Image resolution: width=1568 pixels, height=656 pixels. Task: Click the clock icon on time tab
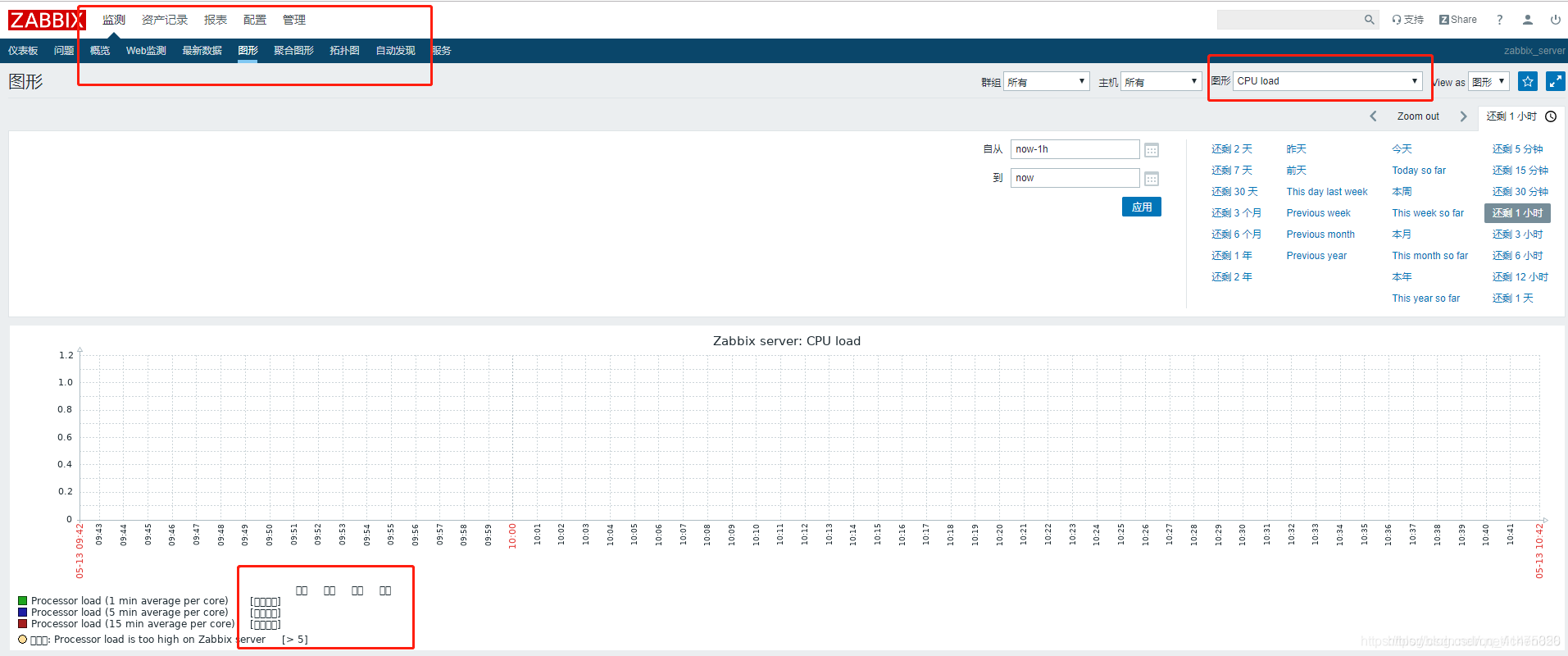[x=1551, y=116]
